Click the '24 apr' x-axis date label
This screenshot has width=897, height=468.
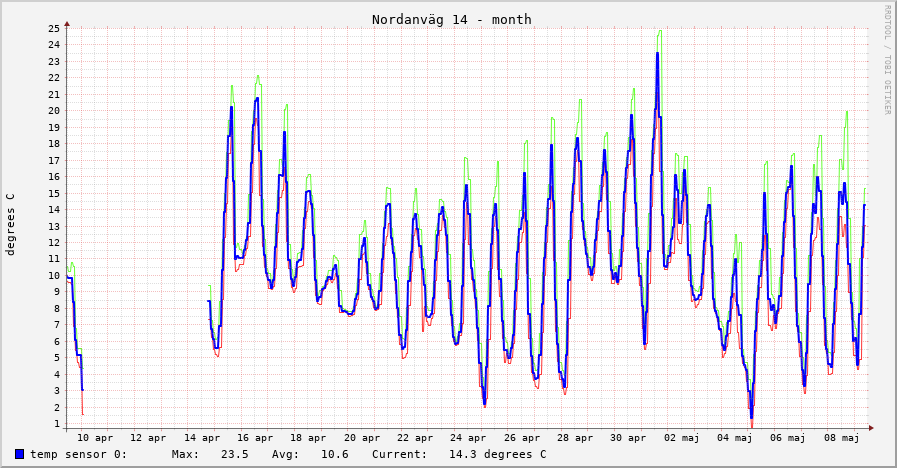point(467,438)
